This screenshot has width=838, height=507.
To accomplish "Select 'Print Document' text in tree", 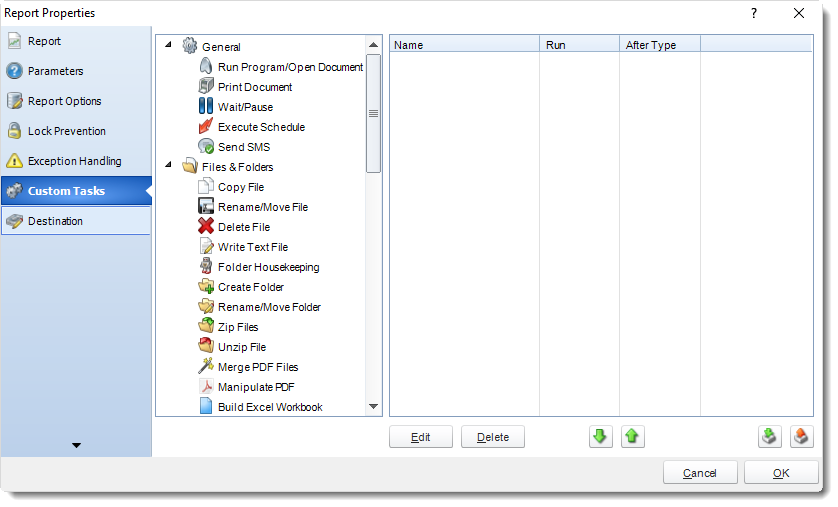I will click(x=255, y=87).
